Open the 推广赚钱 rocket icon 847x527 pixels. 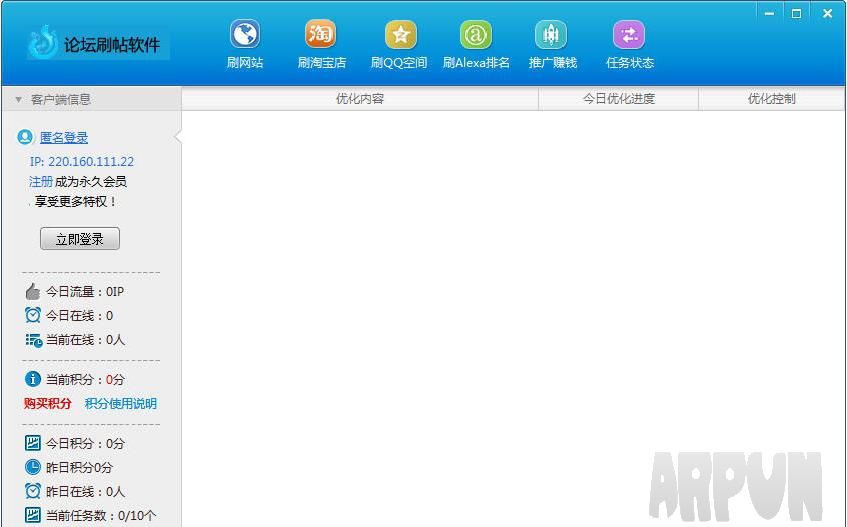pos(551,35)
